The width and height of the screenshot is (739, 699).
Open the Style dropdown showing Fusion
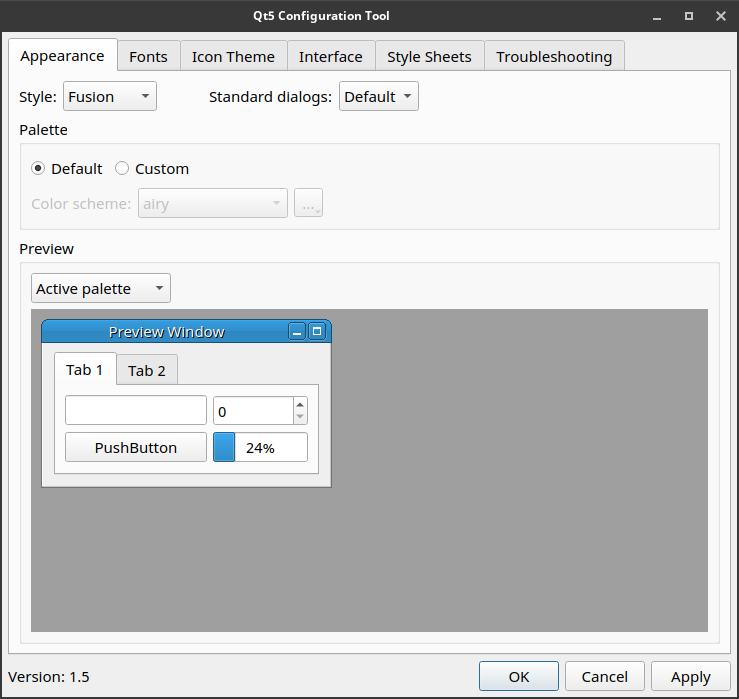click(109, 97)
